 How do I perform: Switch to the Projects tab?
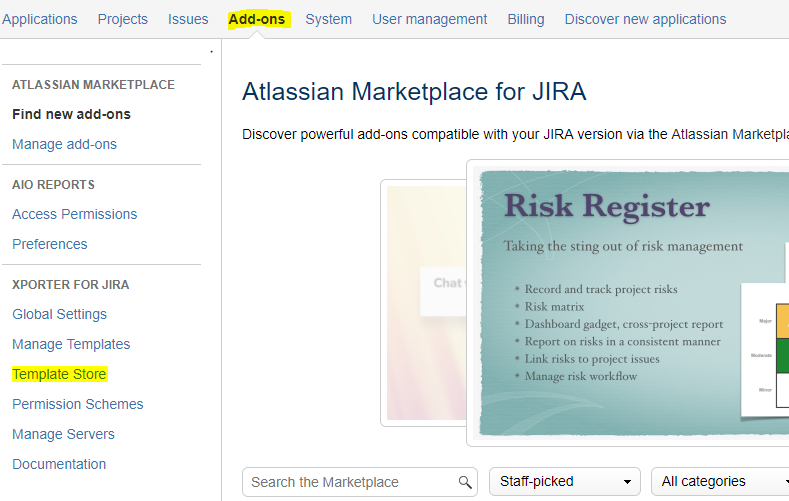tap(123, 19)
